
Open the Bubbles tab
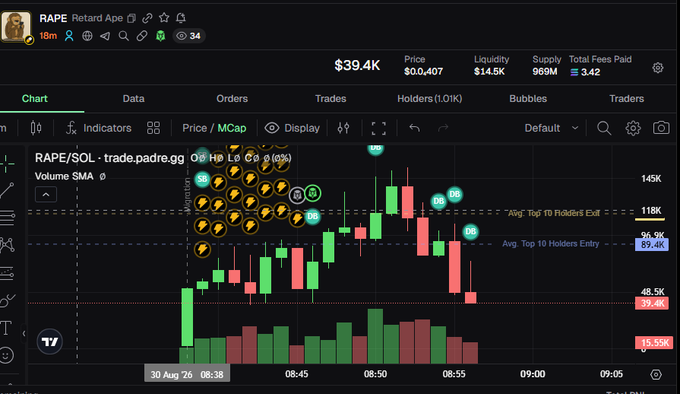[528, 99]
